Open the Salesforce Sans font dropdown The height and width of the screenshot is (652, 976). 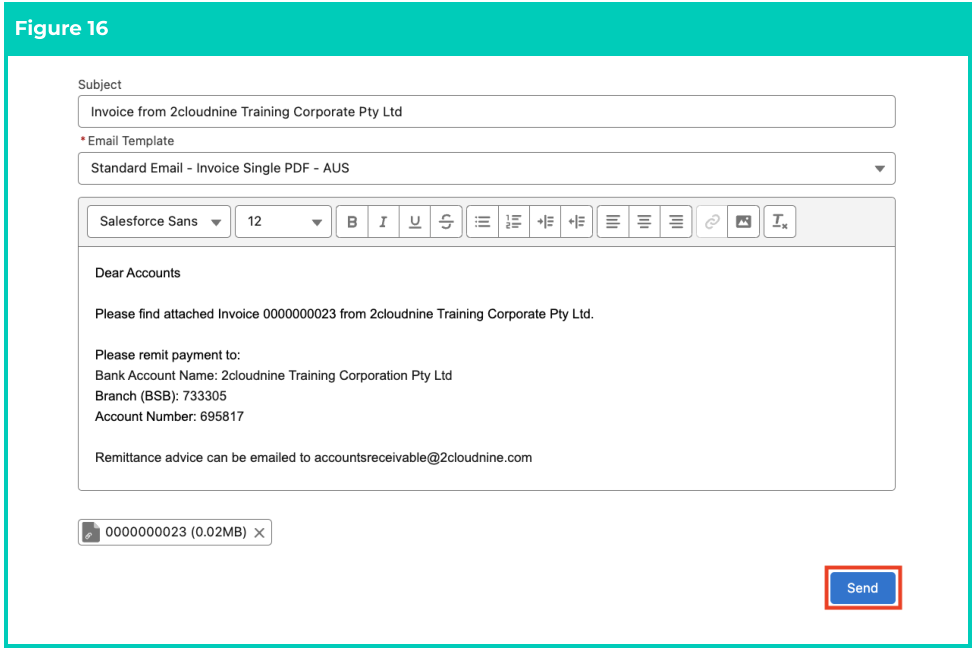(x=159, y=222)
